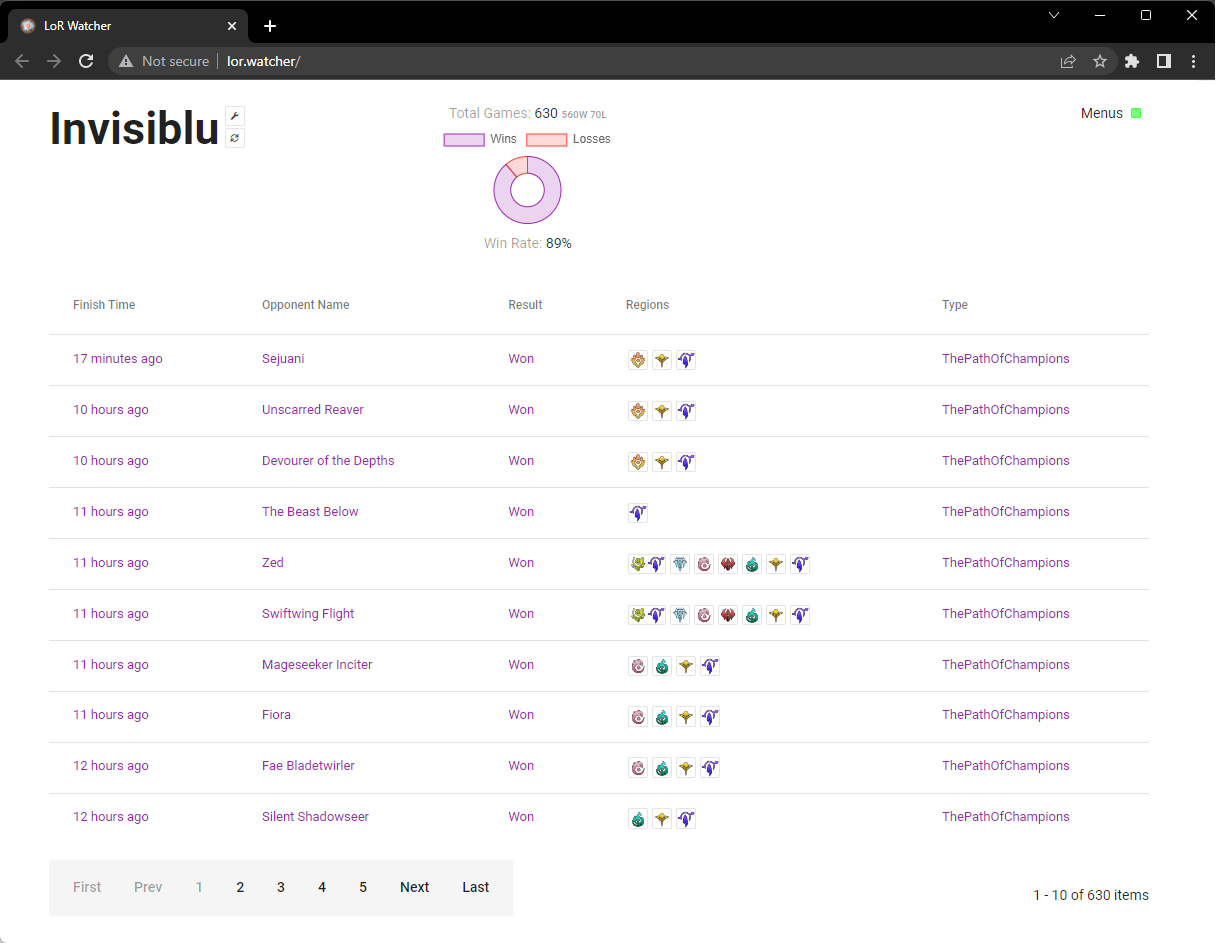Click the yellow-green region icon in Zed row
1216x943 pixels.
pos(637,564)
